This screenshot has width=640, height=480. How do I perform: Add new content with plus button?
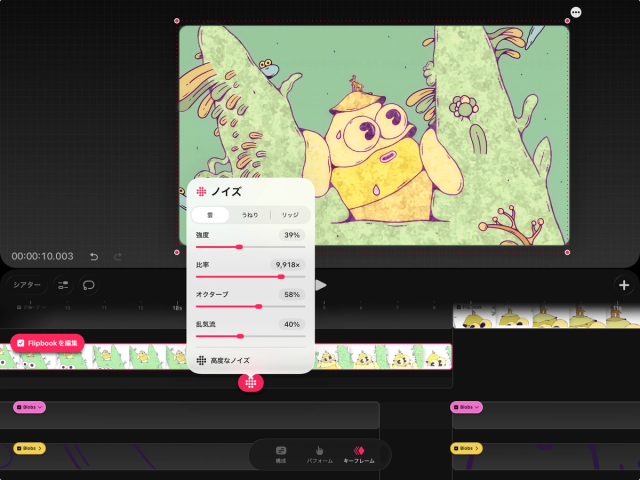(624, 285)
